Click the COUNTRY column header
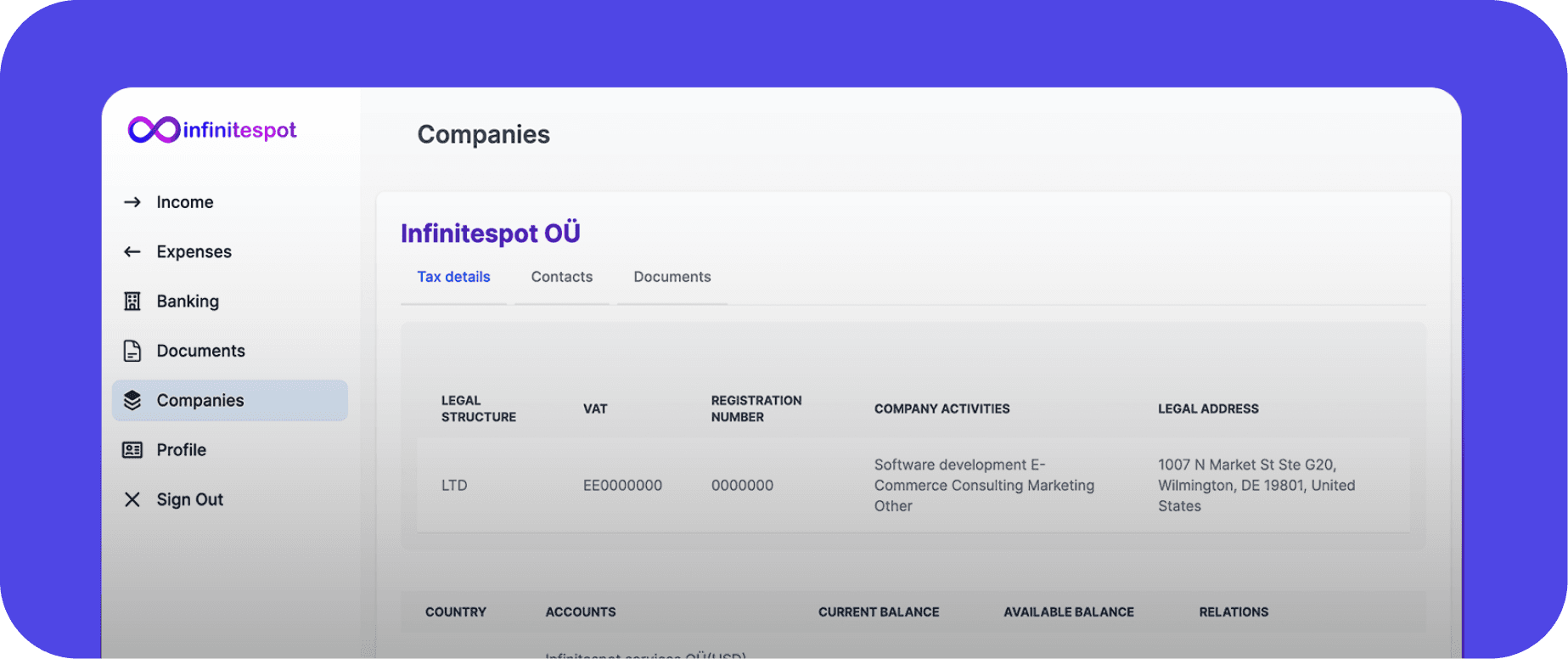Screen dimensions: 1568x659 [456, 611]
